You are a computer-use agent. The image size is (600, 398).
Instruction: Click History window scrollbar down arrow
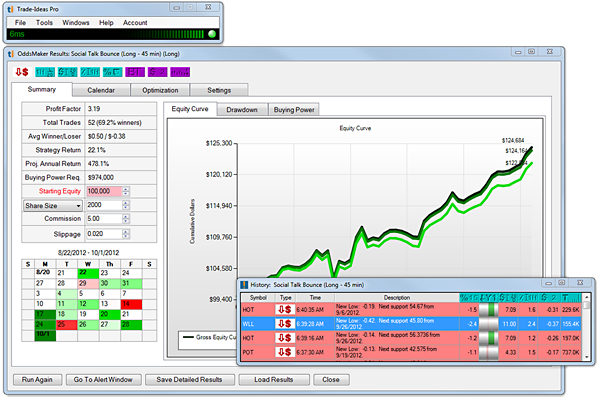click(587, 357)
